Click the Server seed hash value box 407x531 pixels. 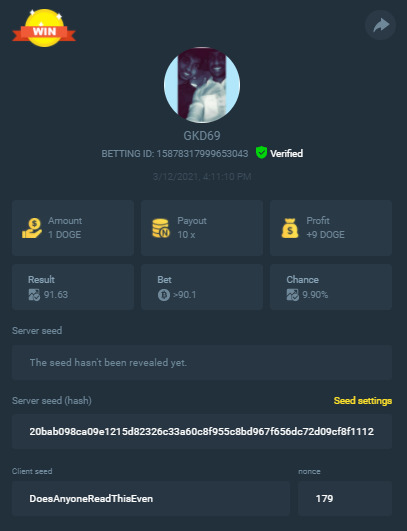(x=202, y=431)
